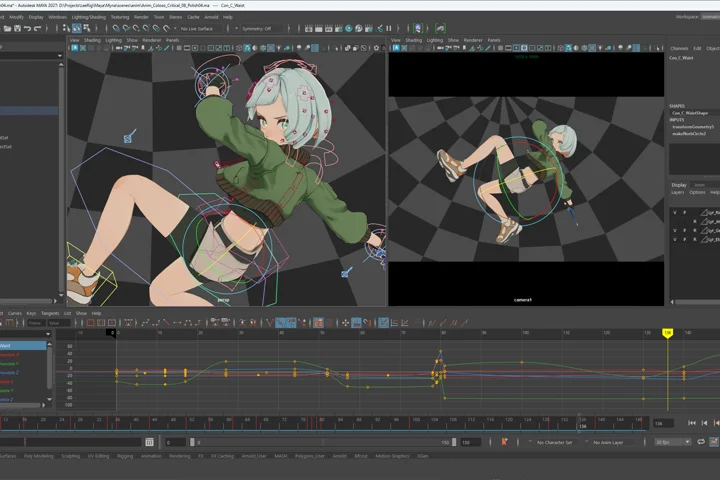Image resolution: width=720 pixels, height=480 pixels.
Task: Click the linear tangents icon in Graph Editor
Action: click(166, 323)
